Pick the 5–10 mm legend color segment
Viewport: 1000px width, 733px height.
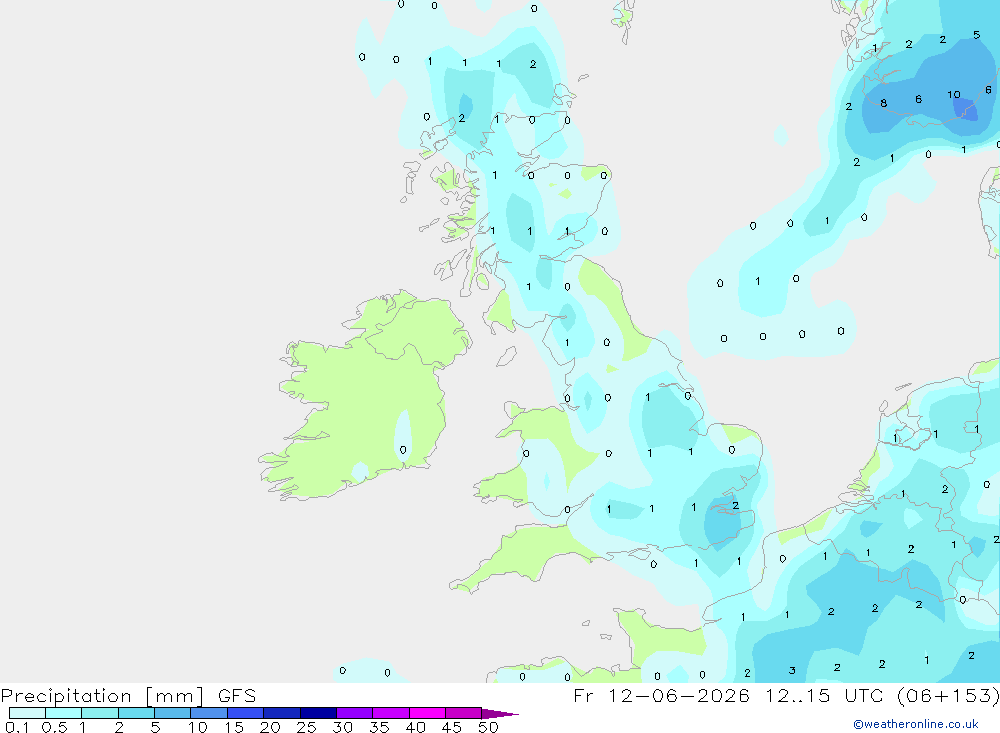click(173, 713)
